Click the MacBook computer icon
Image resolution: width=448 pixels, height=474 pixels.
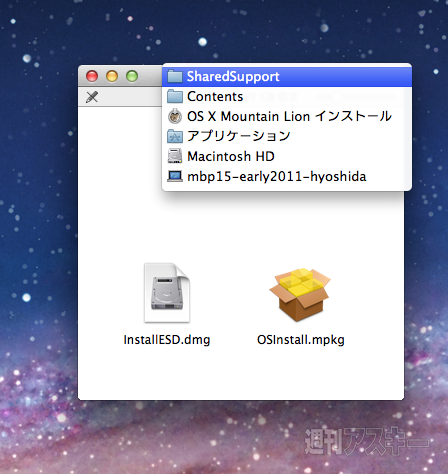[x=175, y=176]
